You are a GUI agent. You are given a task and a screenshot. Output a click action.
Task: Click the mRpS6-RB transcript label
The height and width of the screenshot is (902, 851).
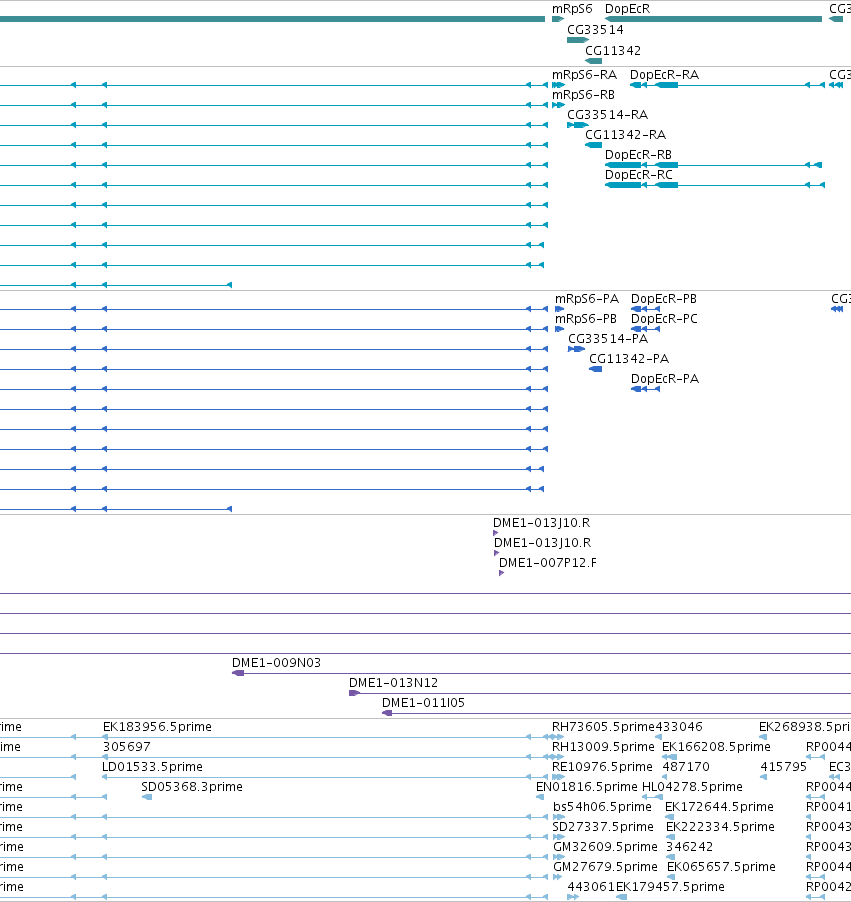[x=583, y=94]
